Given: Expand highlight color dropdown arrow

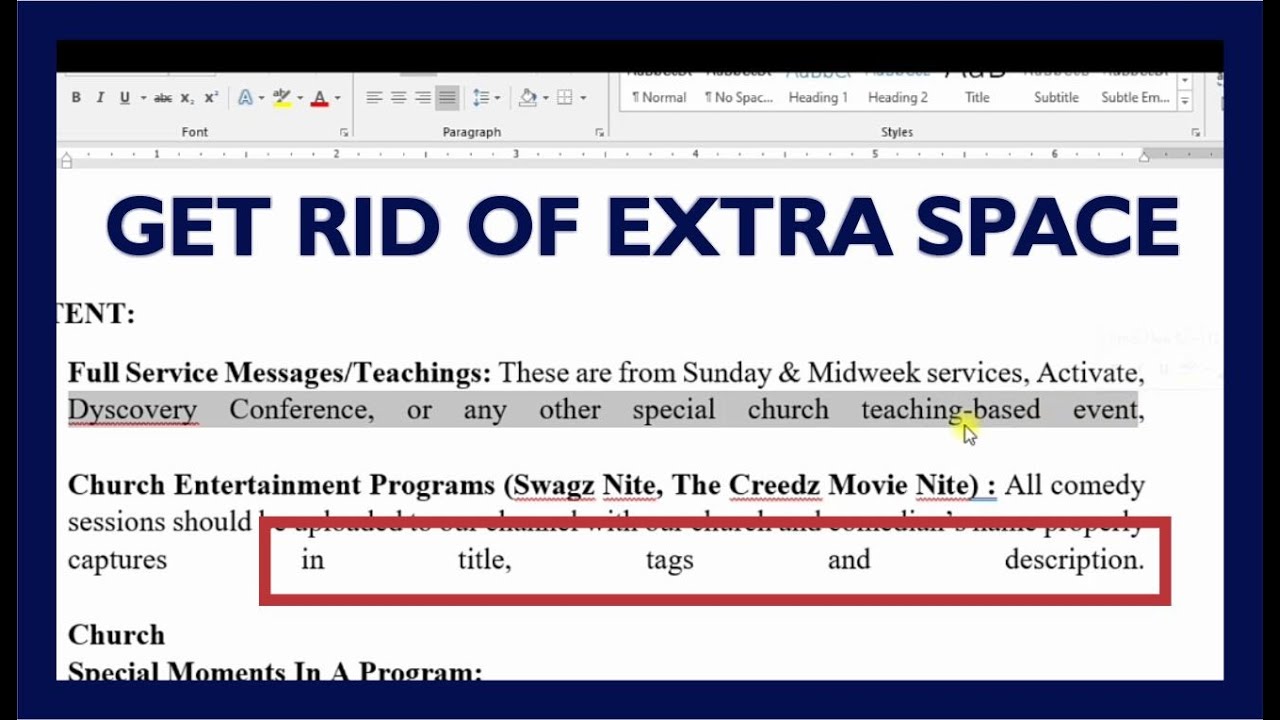Looking at the screenshot, I should click(299, 98).
